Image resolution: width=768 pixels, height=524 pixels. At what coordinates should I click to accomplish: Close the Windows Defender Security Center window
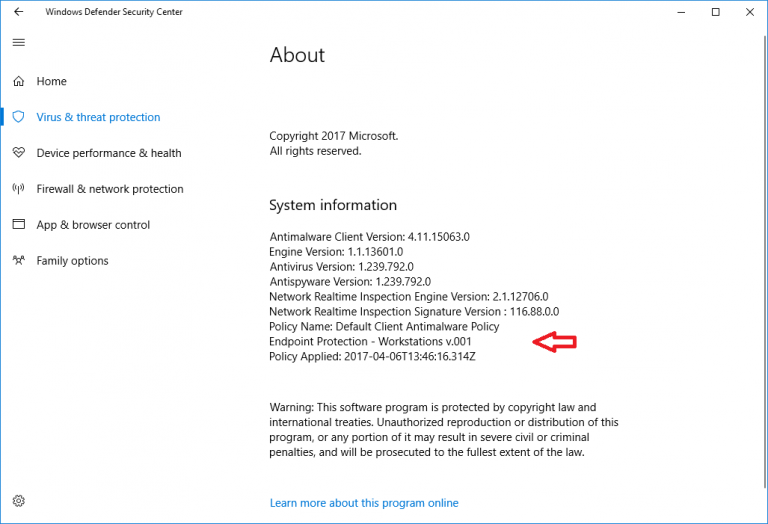(749, 12)
